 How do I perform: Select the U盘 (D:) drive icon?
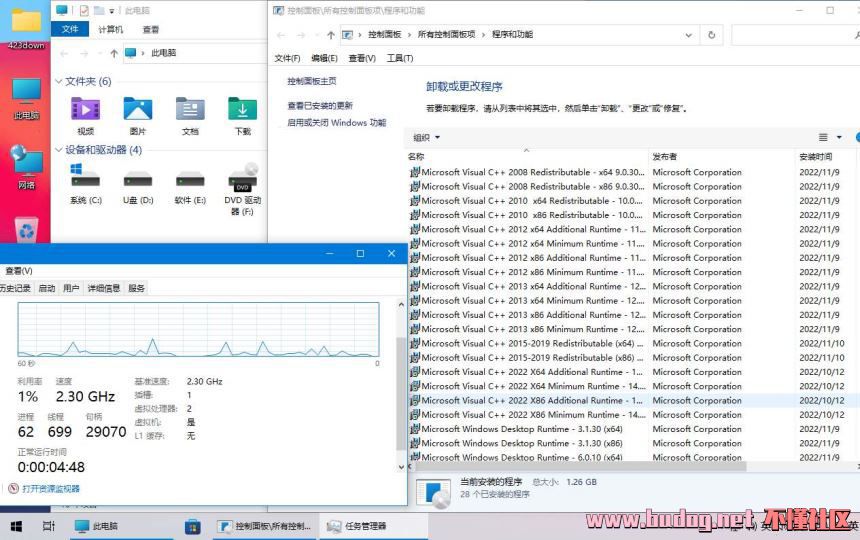click(138, 179)
